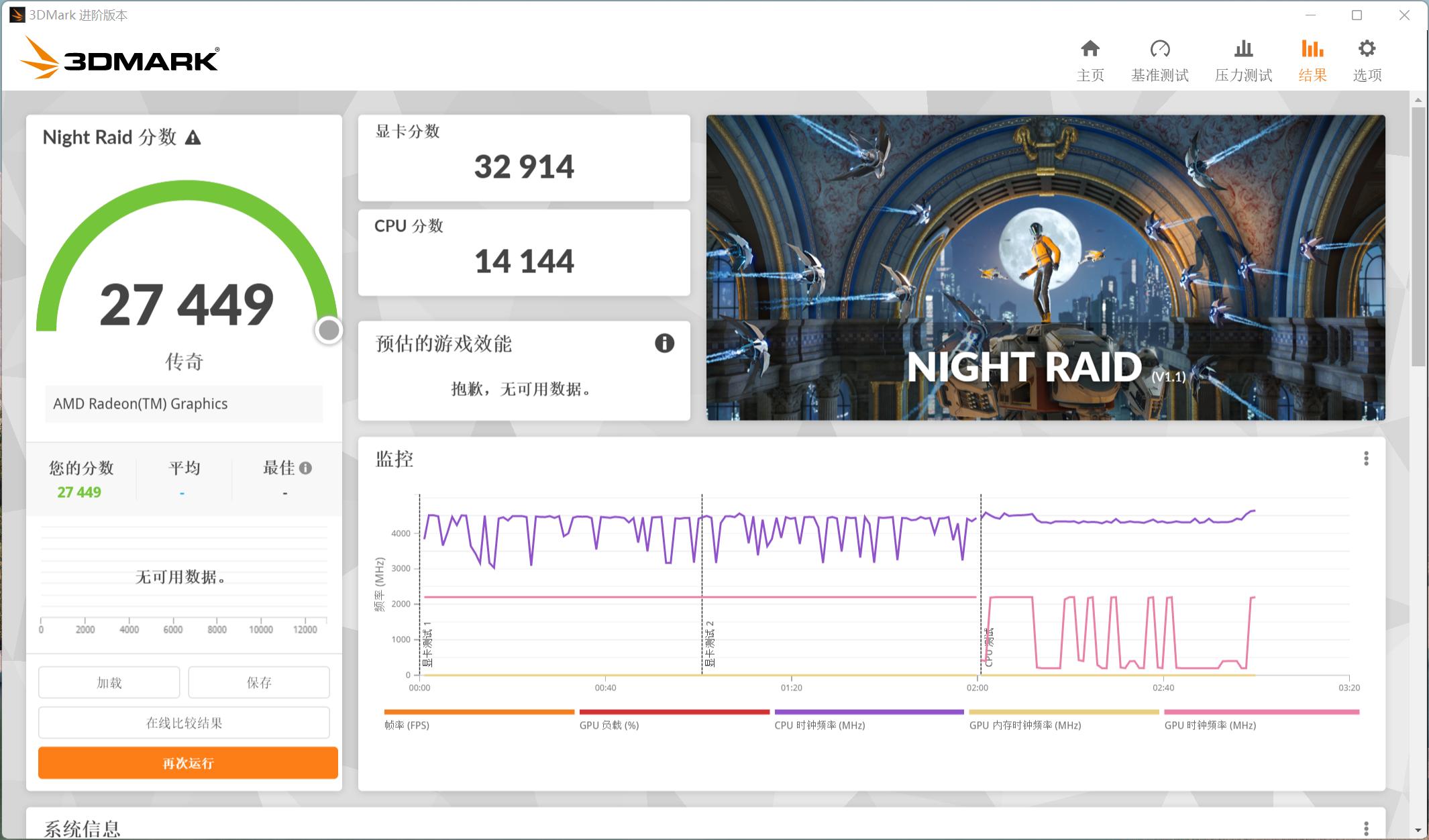Click the vertical scrollbar down arrow
The height and width of the screenshot is (840, 1429).
click(x=1418, y=831)
